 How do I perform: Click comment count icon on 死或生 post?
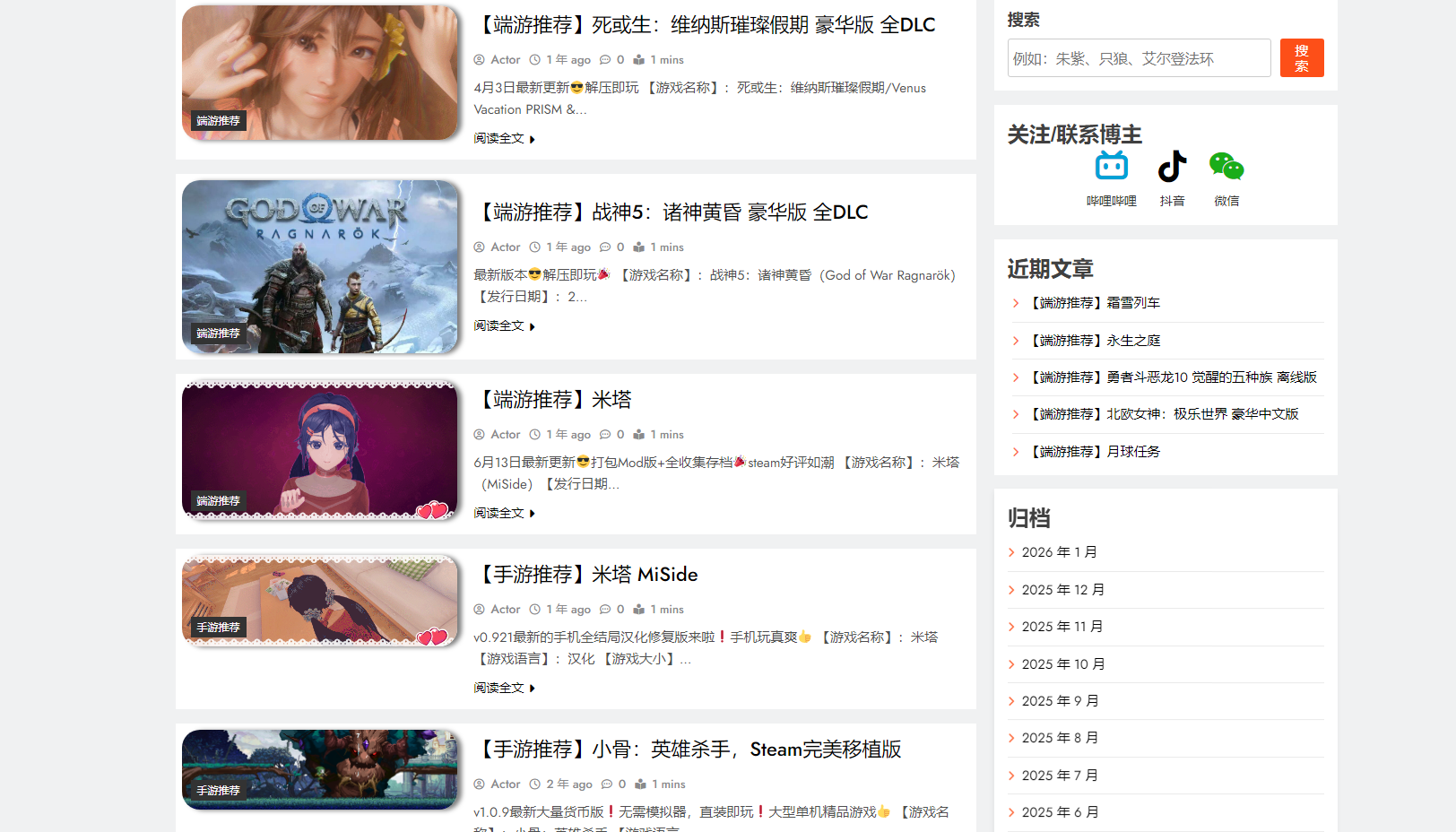click(x=605, y=60)
